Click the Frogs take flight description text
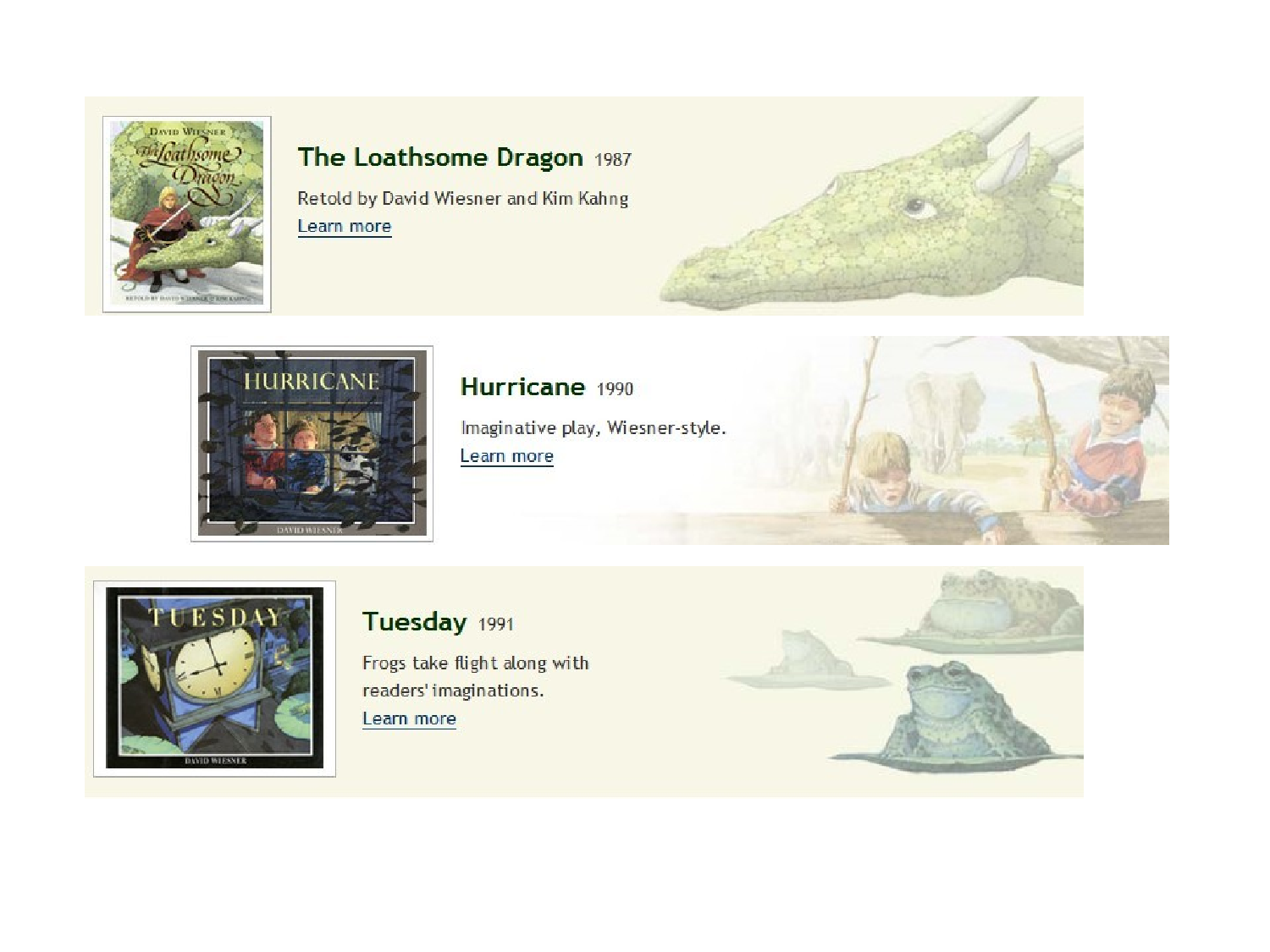The width and height of the screenshot is (1270, 952). tap(476, 676)
